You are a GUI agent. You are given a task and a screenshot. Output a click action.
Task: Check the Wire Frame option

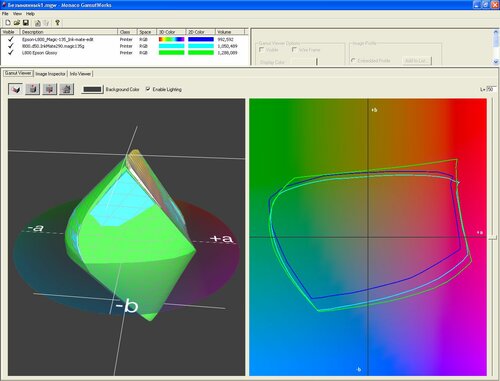(x=294, y=49)
